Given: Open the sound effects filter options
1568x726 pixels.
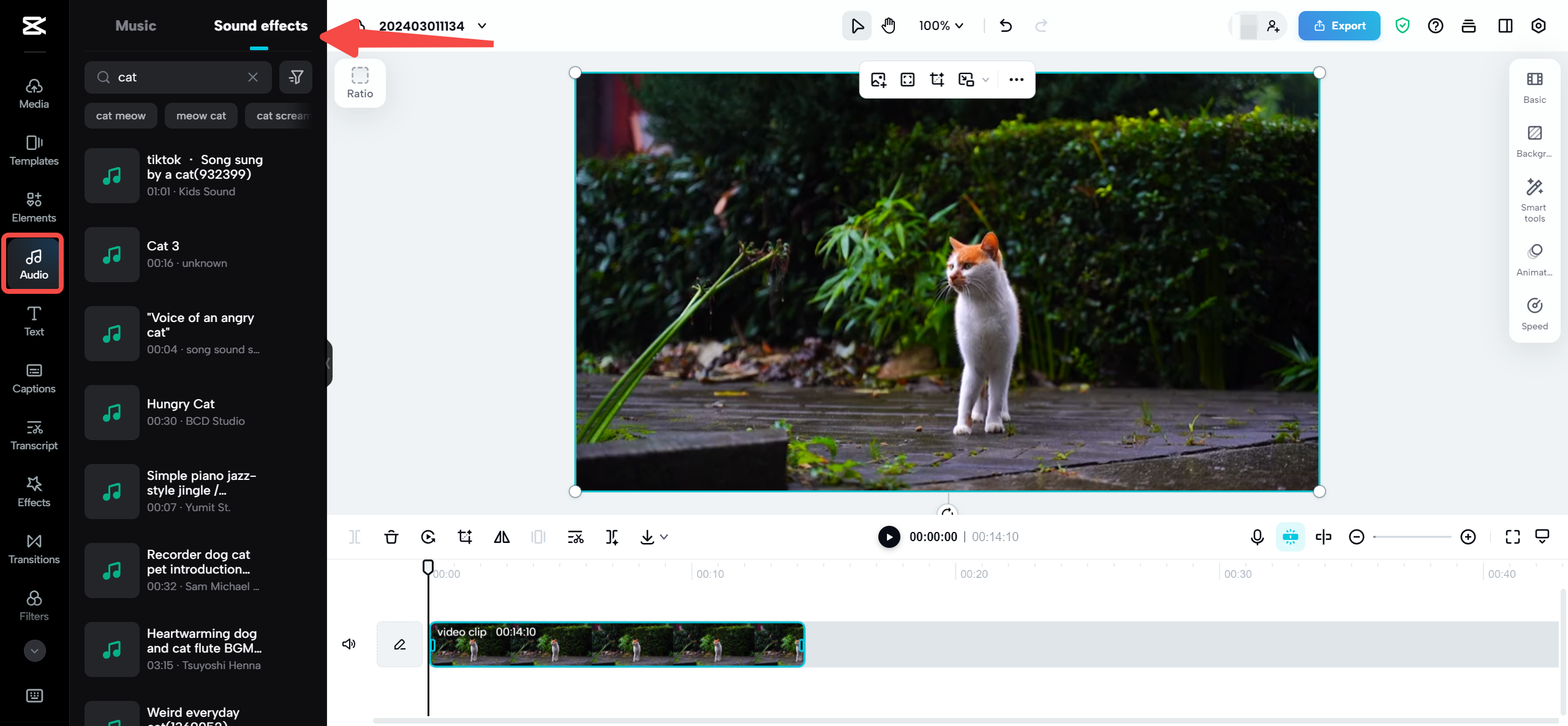Looking at the screenshot, I should click(296, 77).
